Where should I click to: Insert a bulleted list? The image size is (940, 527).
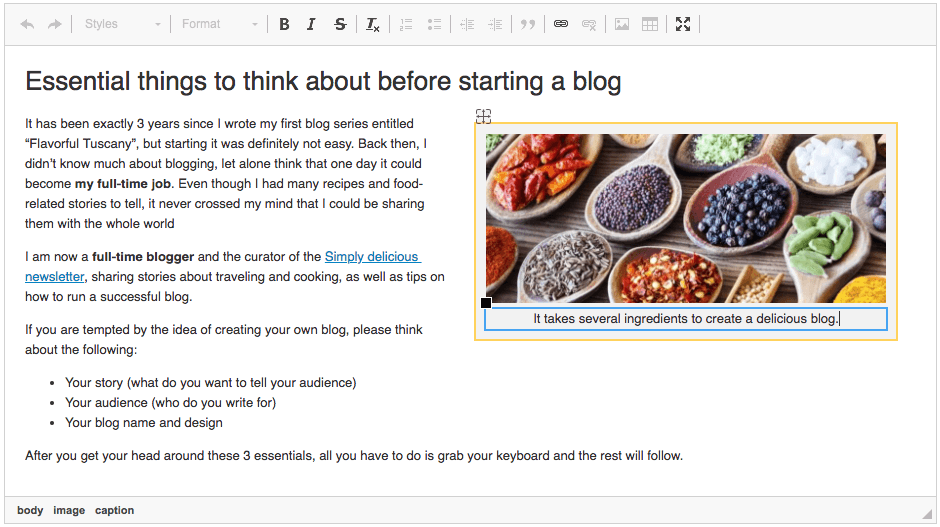pos(434,24)
